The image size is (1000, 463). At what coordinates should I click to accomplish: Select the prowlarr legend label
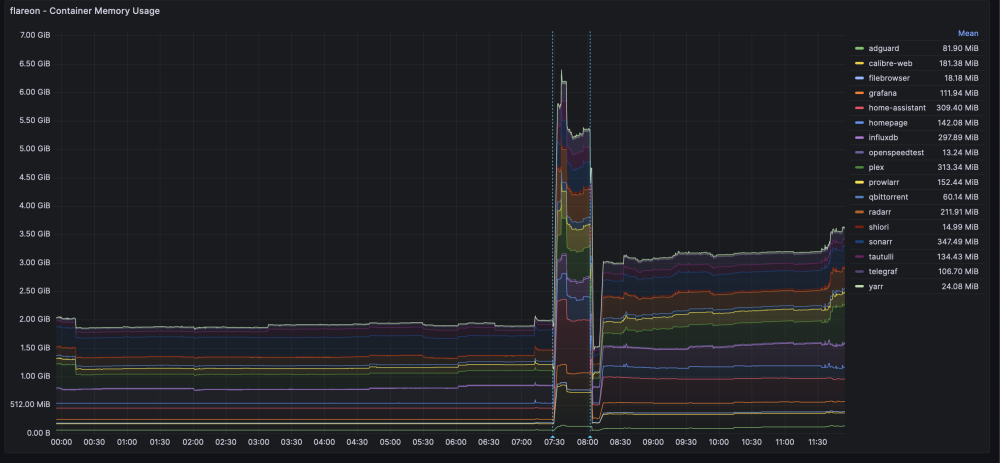pos(884,182)
